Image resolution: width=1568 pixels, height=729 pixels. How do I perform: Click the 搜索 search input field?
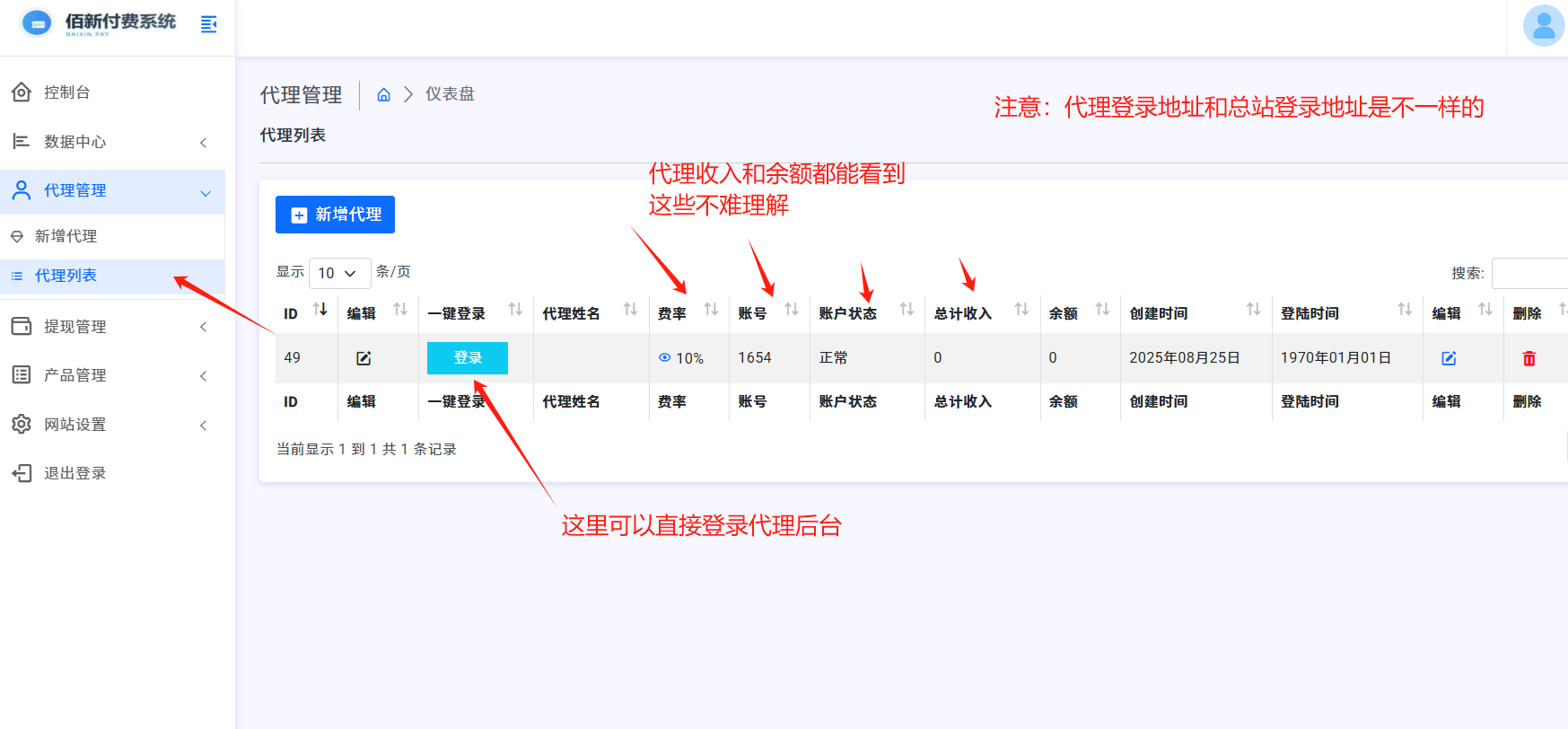(x=1529, y=273)
